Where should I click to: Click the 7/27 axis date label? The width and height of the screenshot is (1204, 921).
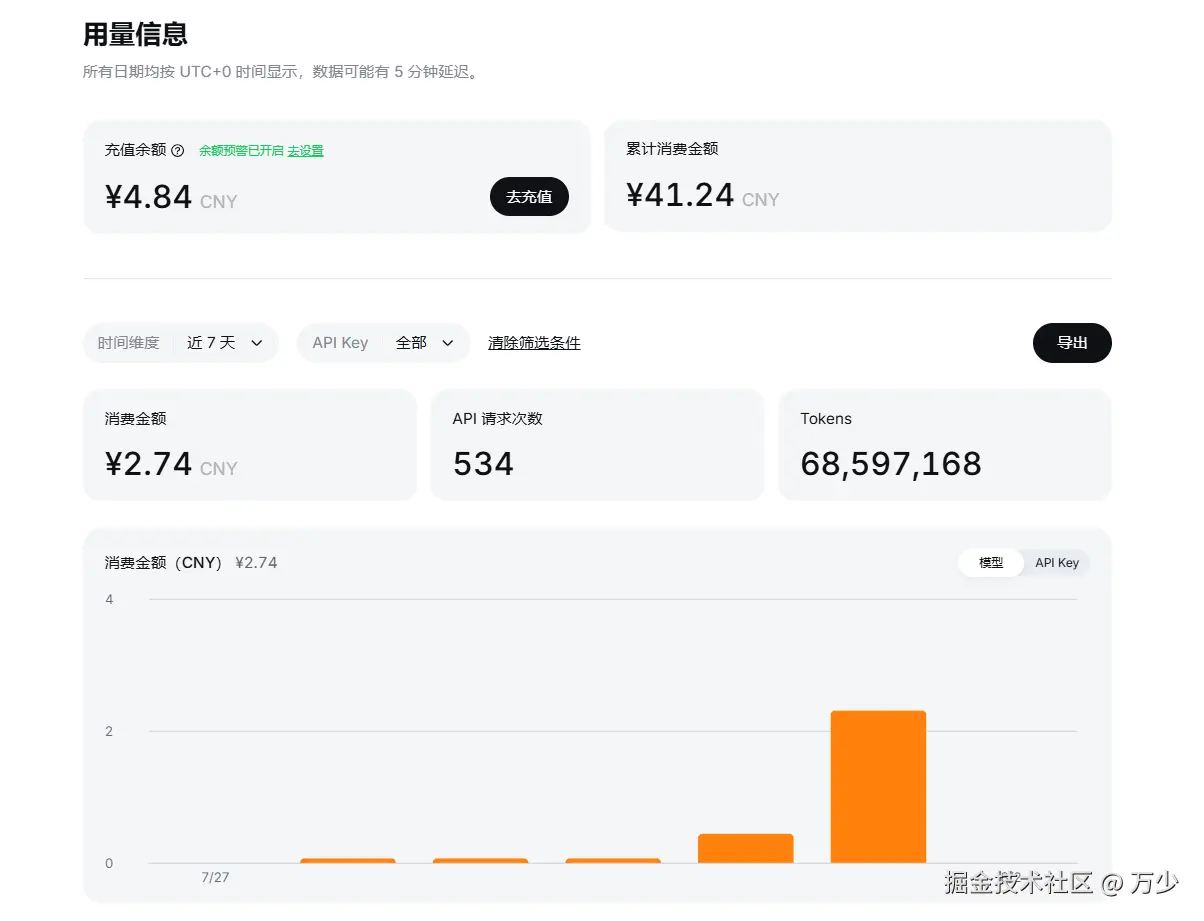[215, 877]
